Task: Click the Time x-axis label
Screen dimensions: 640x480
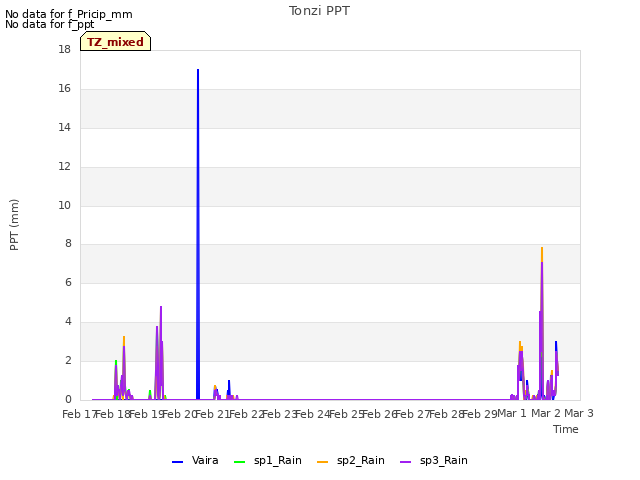Action: click(x=566, y=429)
